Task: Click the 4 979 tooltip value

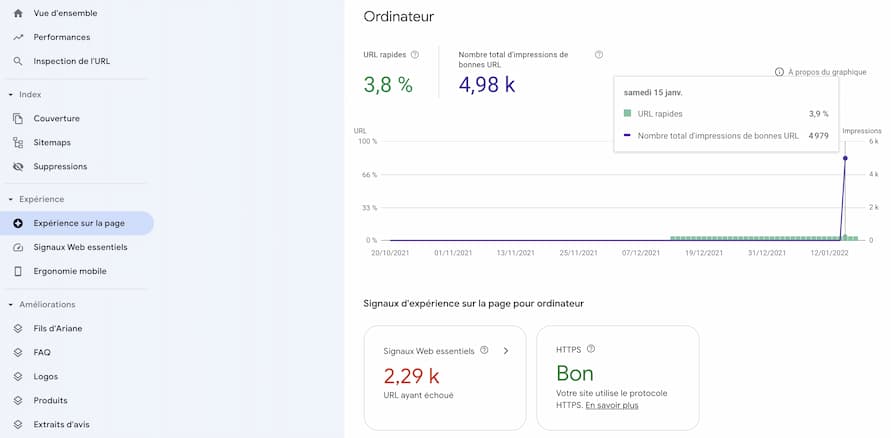Action: coord(818,136)
